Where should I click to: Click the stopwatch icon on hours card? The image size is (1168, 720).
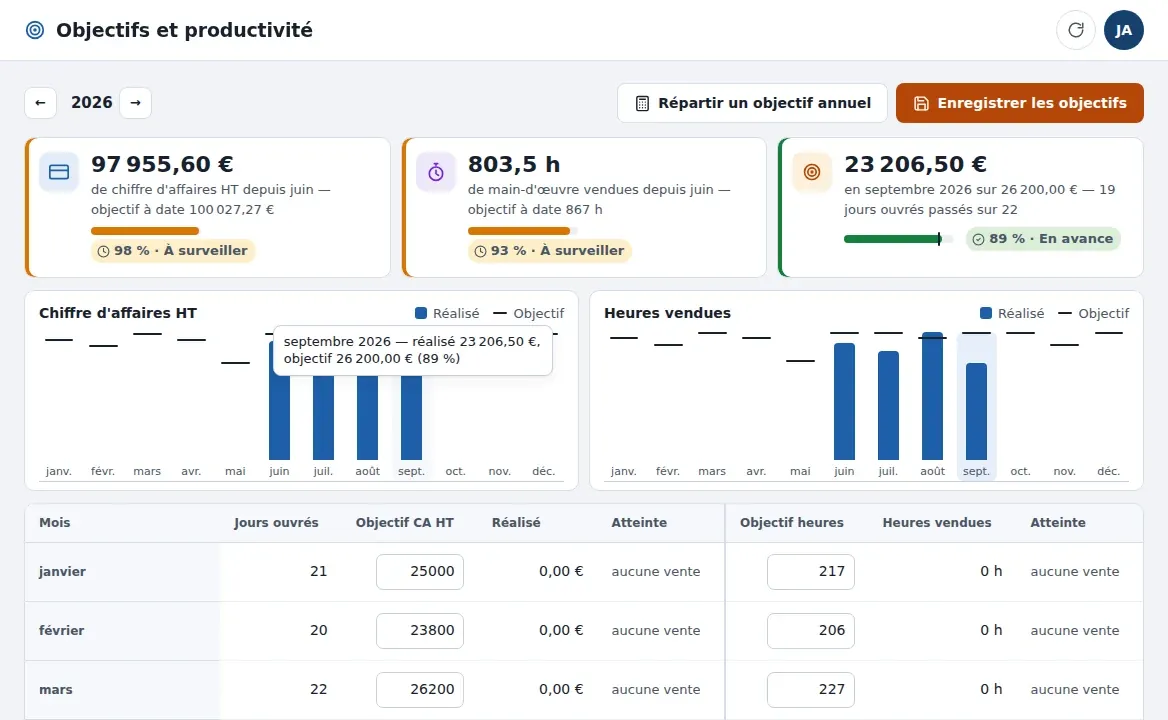[436, 172]
